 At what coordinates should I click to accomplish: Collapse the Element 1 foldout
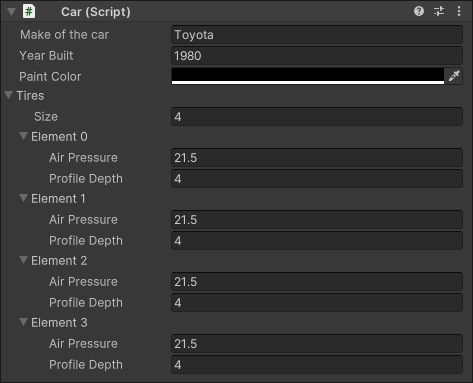[23, 198]
